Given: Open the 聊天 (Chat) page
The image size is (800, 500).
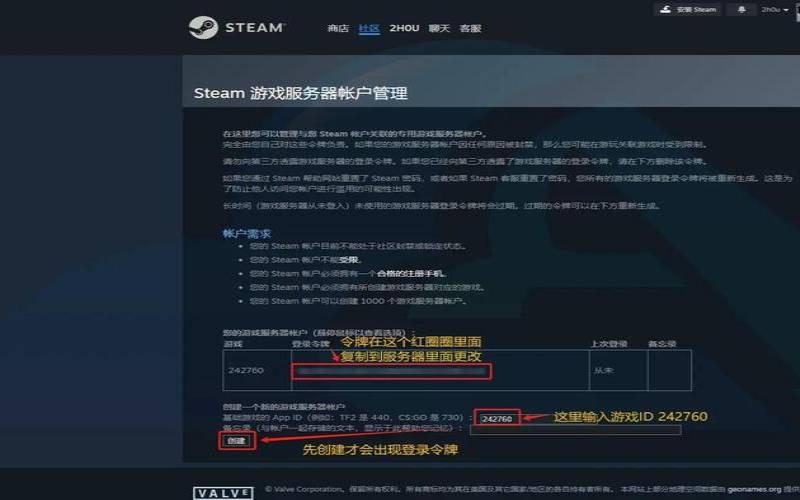Looking at the screenshot, I should 440,28.
